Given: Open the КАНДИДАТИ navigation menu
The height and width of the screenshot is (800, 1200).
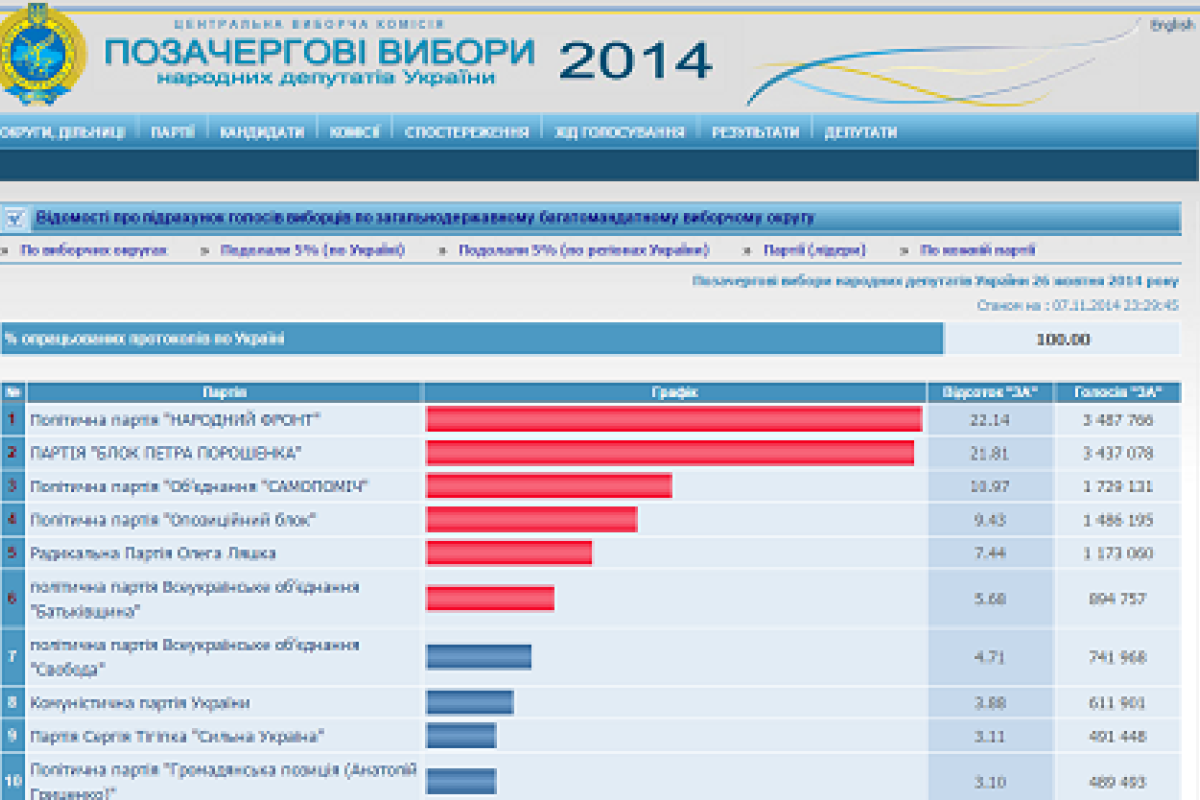Looking at the screenshot, I should (x=263, y=130).
